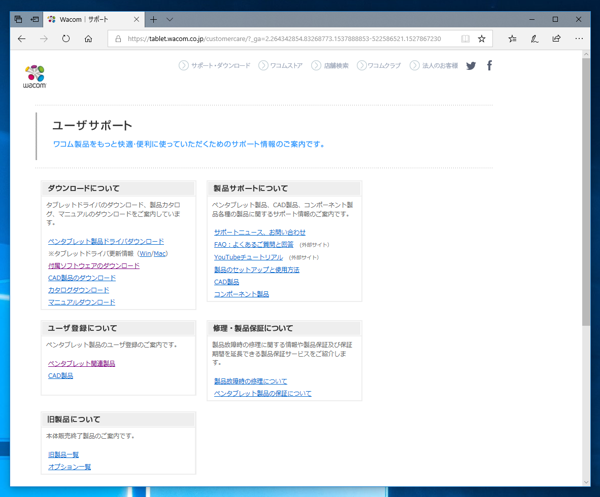Click the browser Back arrow
This screenshot has height=497, width=600.
point(22,39)
